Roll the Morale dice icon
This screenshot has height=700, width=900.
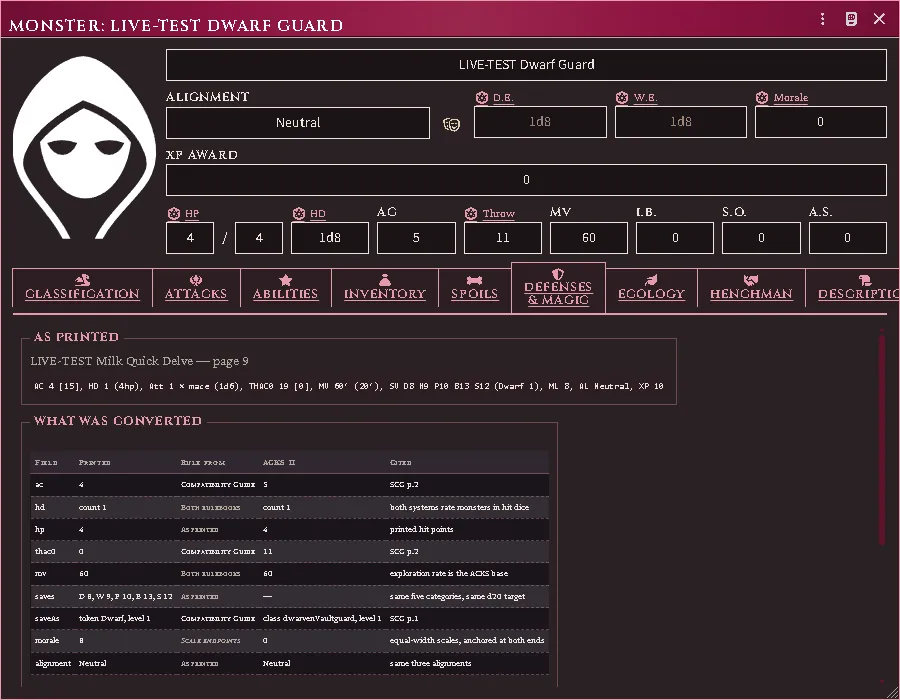click(762, 98)
